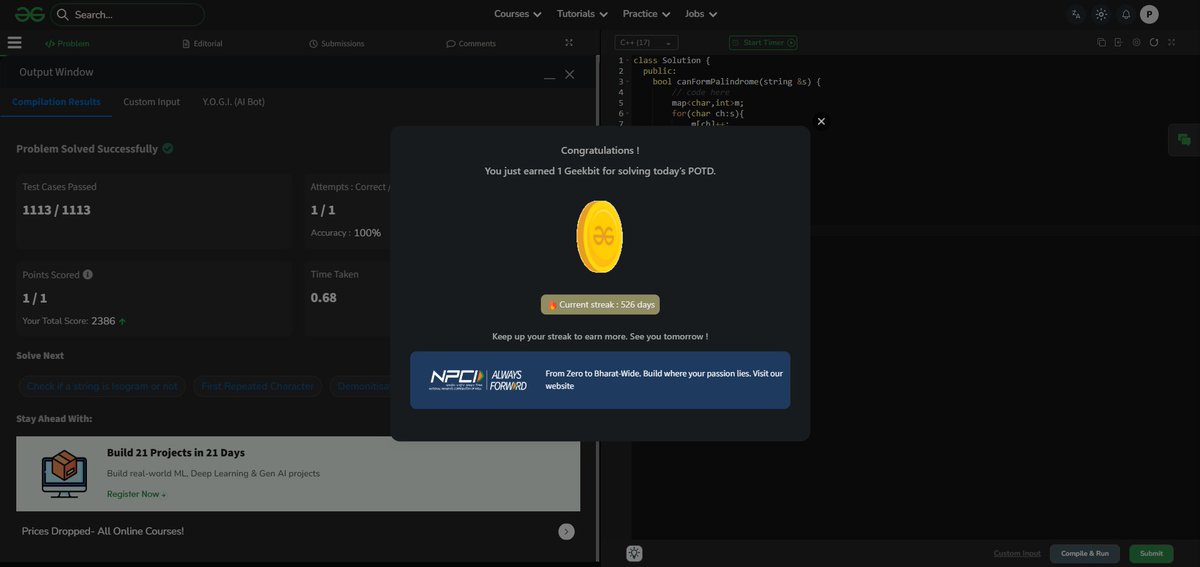Viewport: 1200px width, 567px height.
Task: Open the Build 21 Projects banner image
Action: point(64,473)
